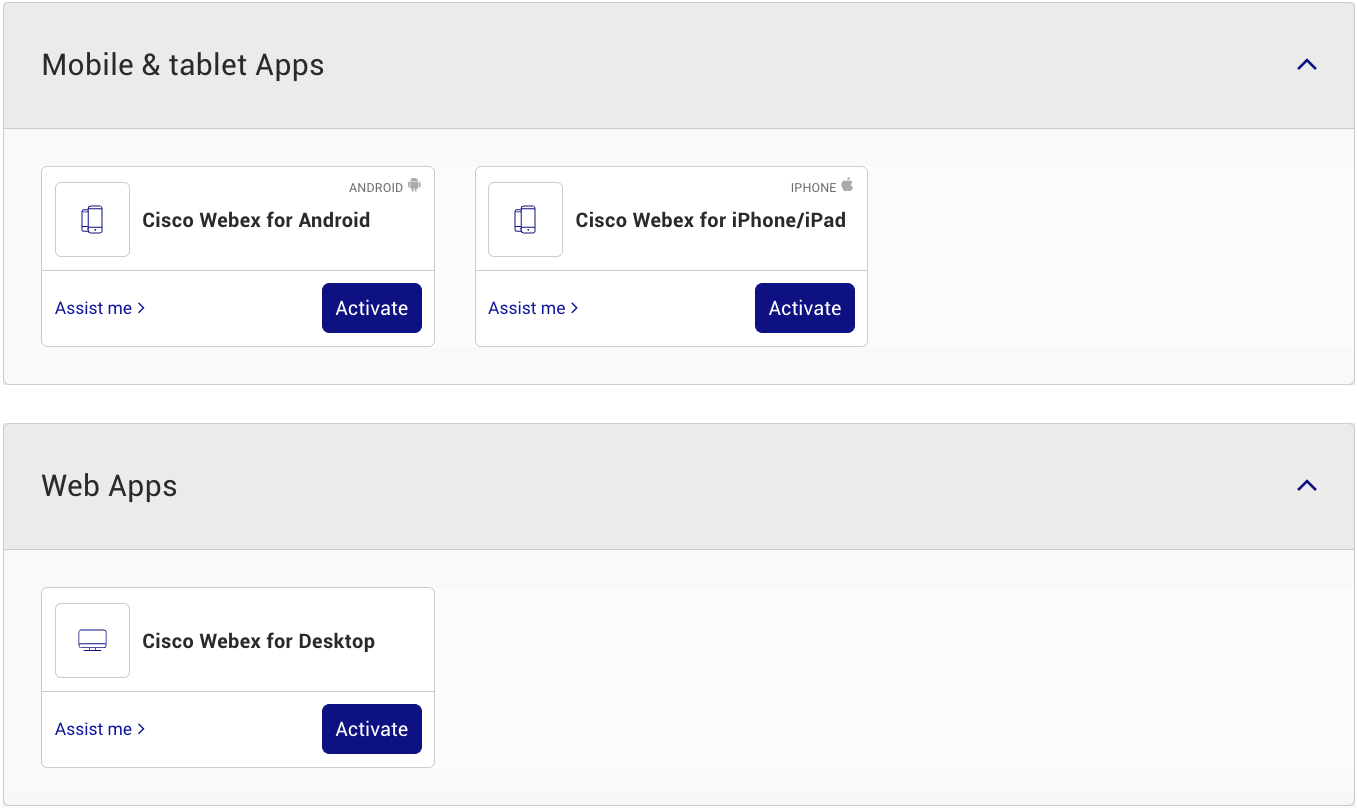This screenshot has width=1357, height=808.
Task: Activate Cisco Webex for Android
Action: tap(371, 308)
